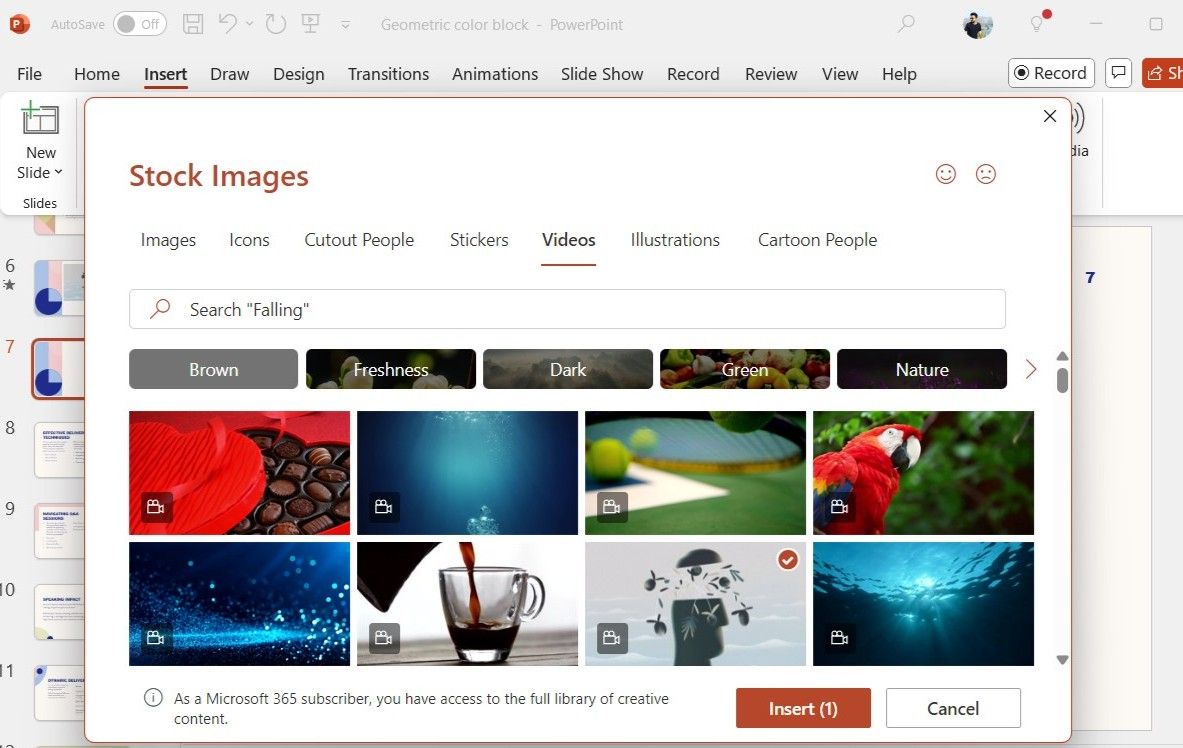The height and width of the screenshot is (748, 1183).
Task: Click the sad face feedback icon
Action: [986, 174]
